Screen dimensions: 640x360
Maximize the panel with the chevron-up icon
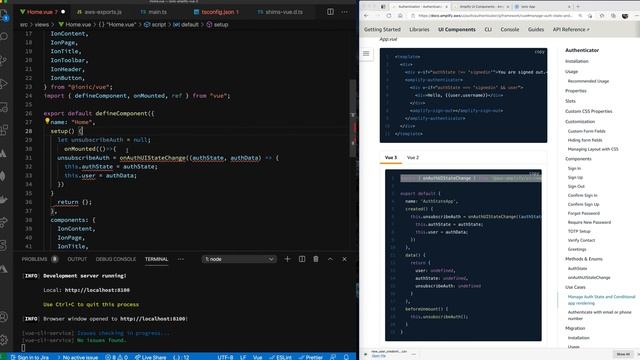[330, 259]
